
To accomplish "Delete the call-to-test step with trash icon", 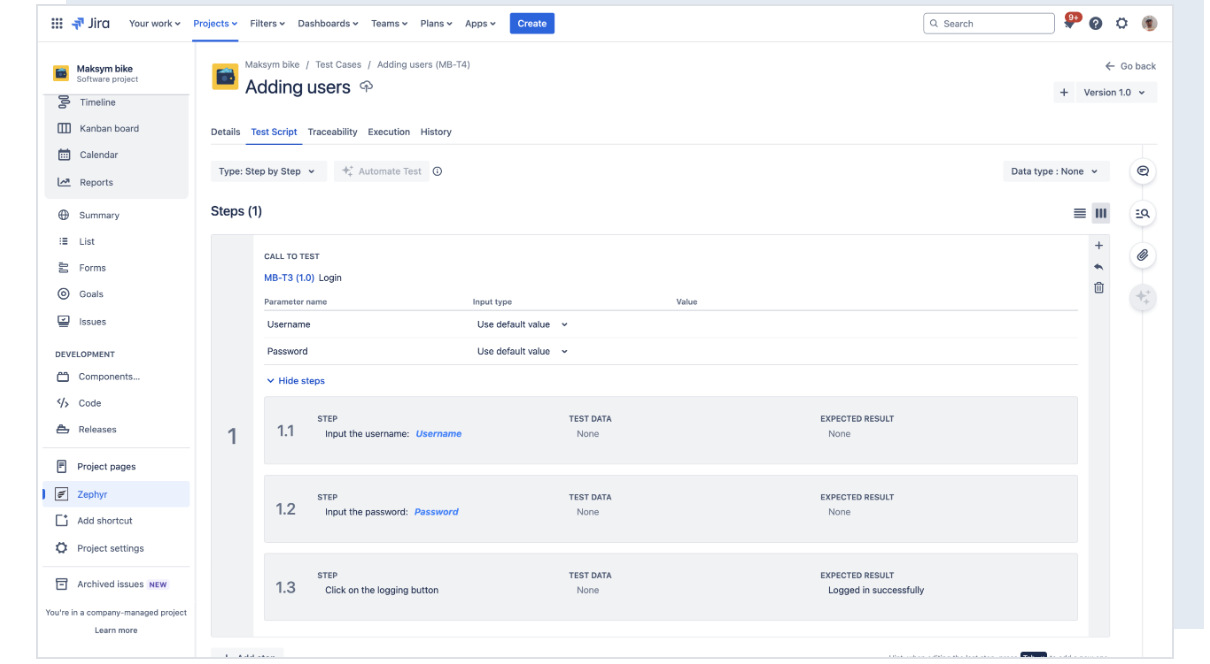I will (1098, 287).
